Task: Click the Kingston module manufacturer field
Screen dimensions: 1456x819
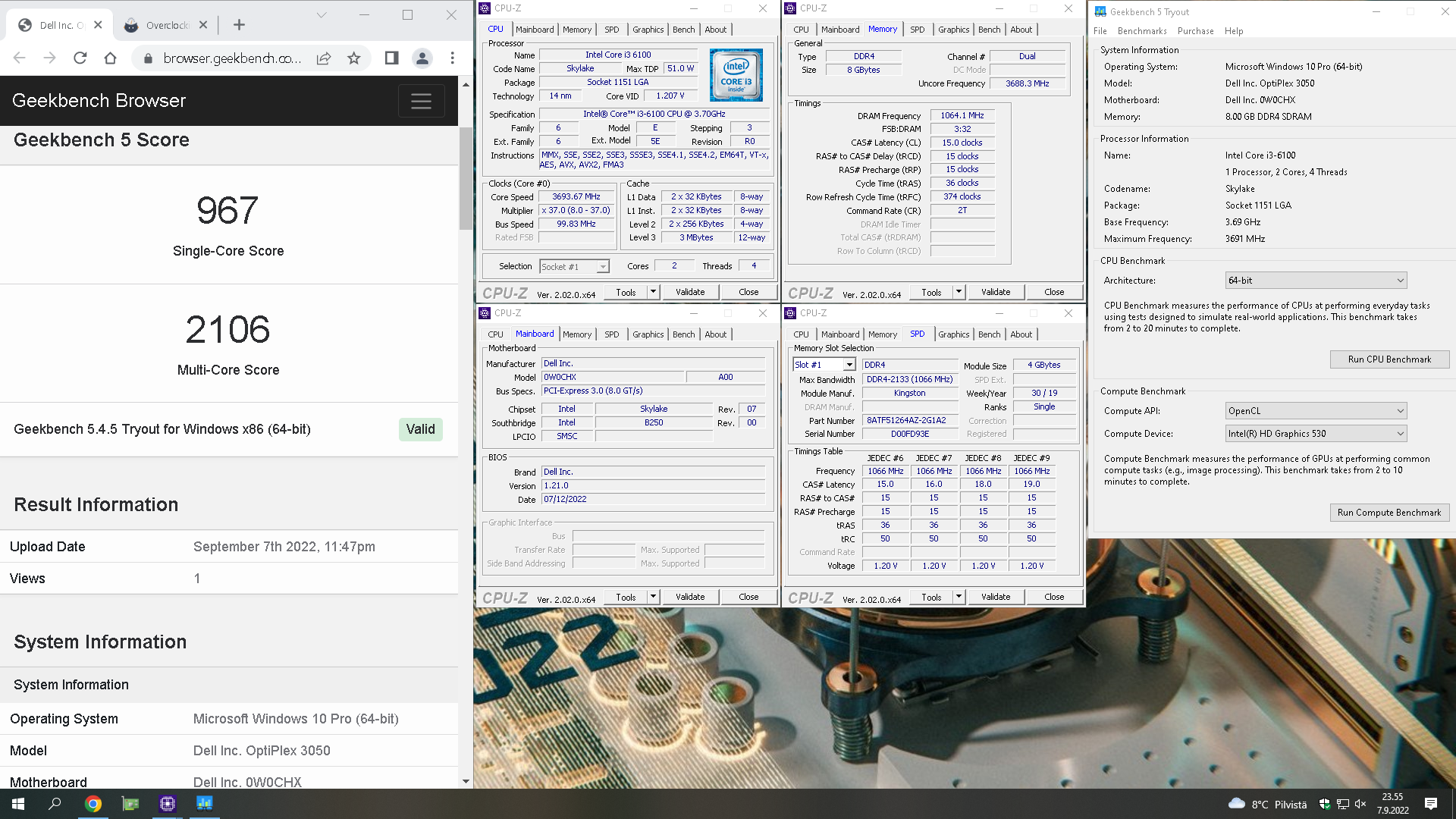Action: (x=909, y=394)
